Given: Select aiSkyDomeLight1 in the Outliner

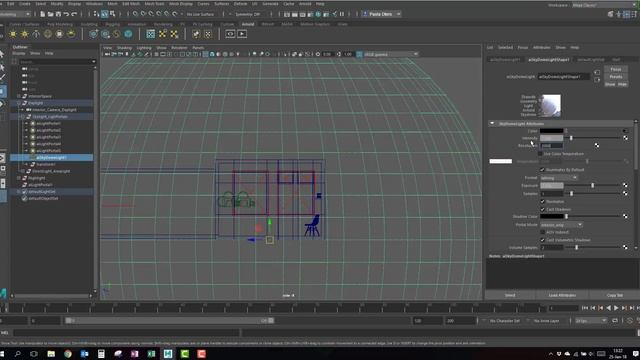Looking at the screenshot, I should 52,158.
